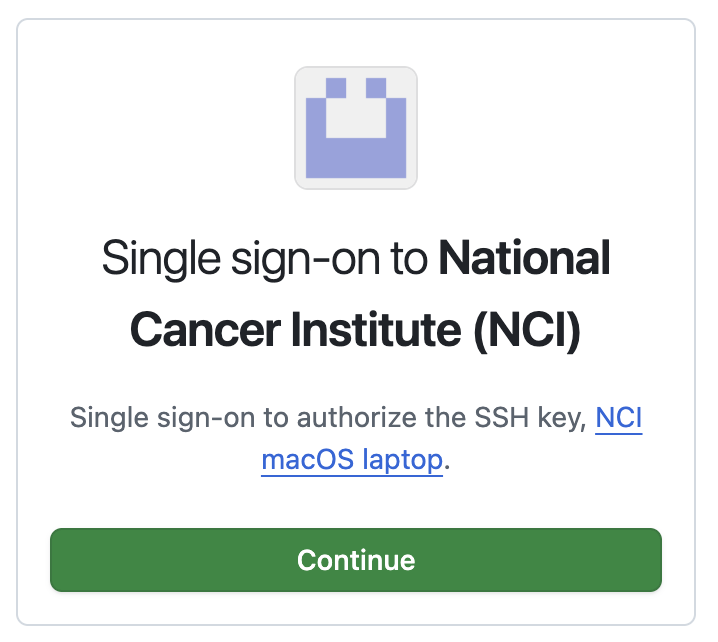Click the "NCI" link after "SSH key,"

click(x=618, y=418)
